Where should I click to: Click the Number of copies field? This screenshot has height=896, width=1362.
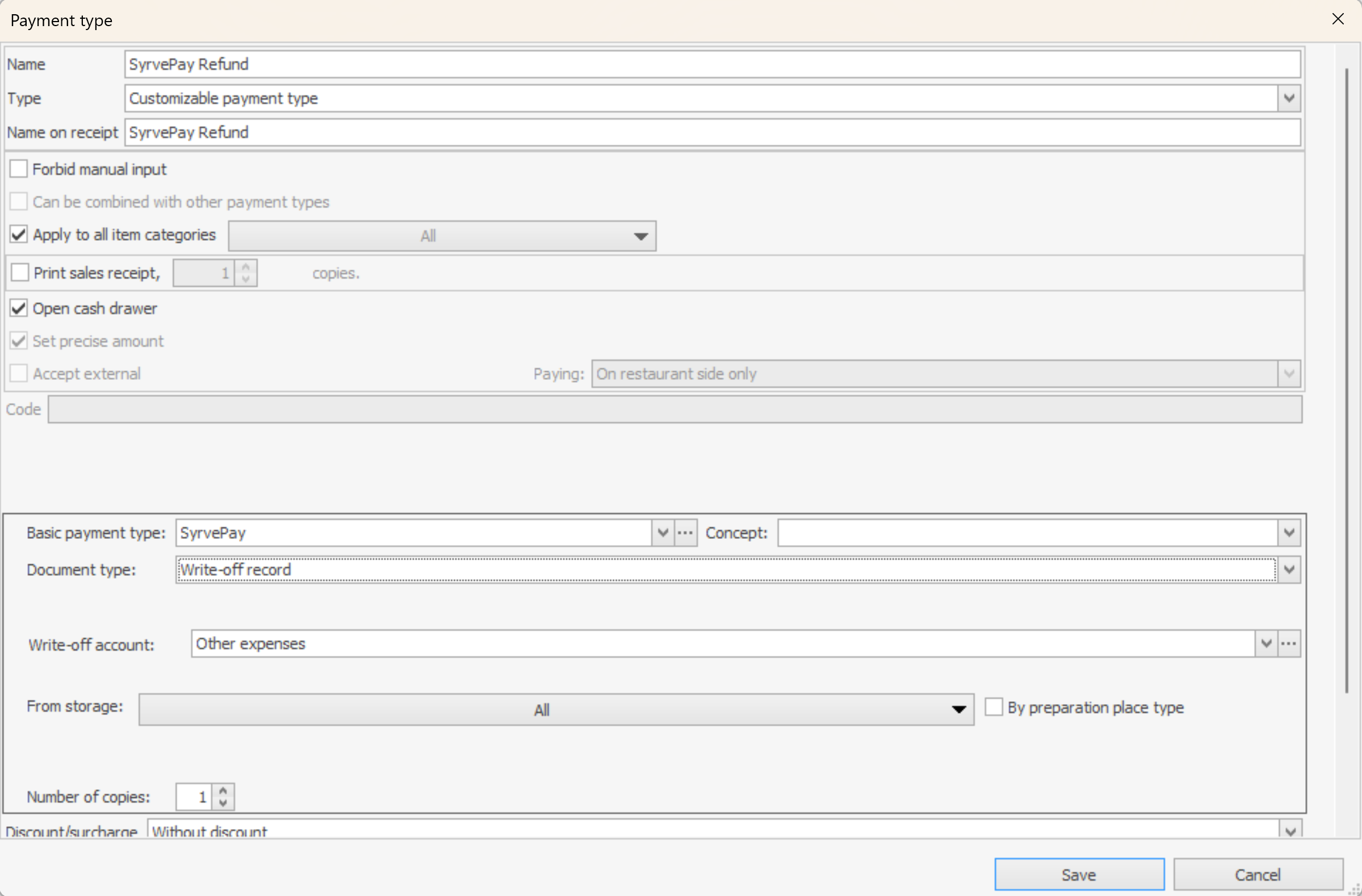[x=194, y=797]
